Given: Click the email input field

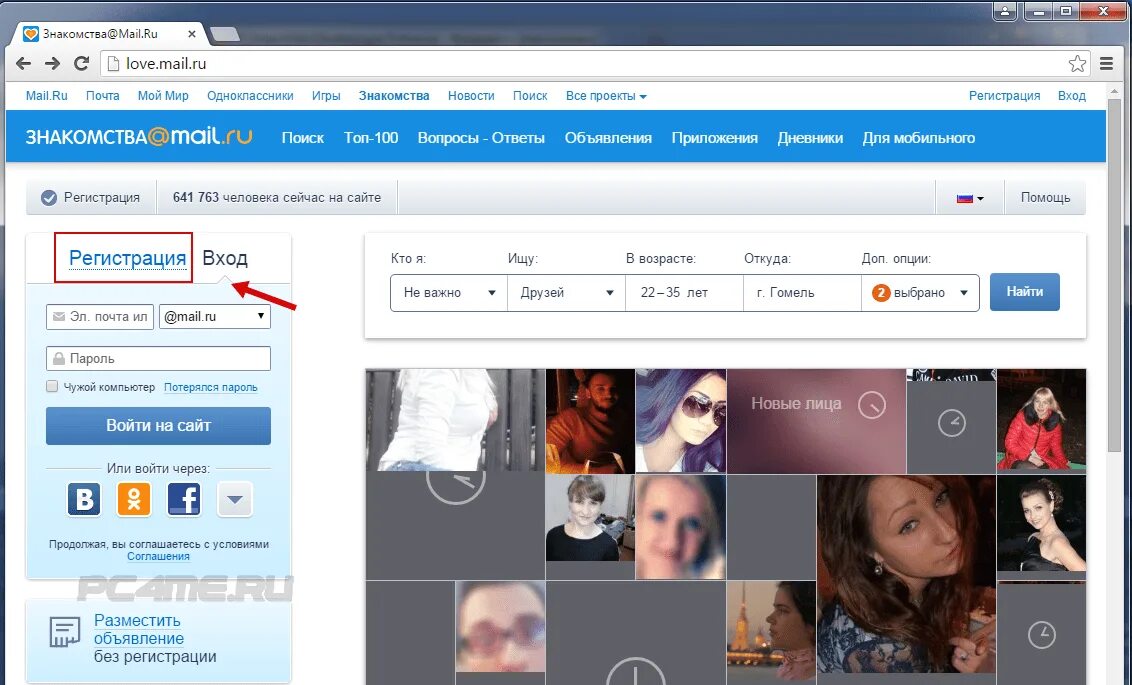Looking at the screenshot, I should pos(100,316).
